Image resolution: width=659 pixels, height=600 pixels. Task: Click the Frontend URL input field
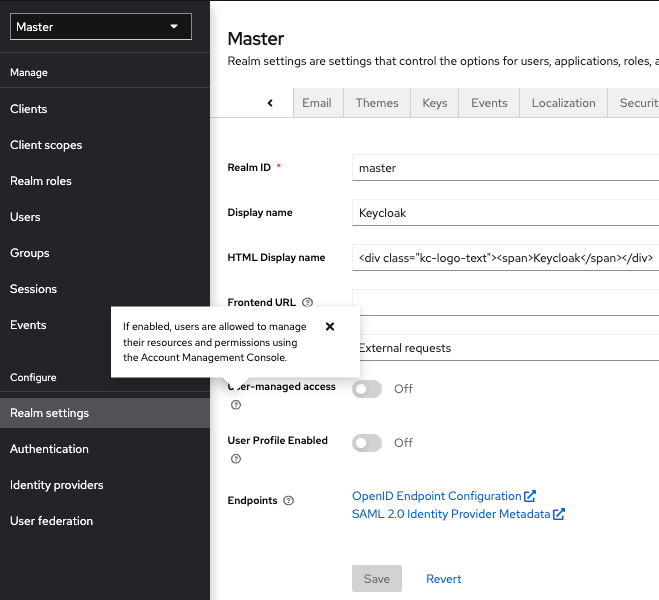506,303
